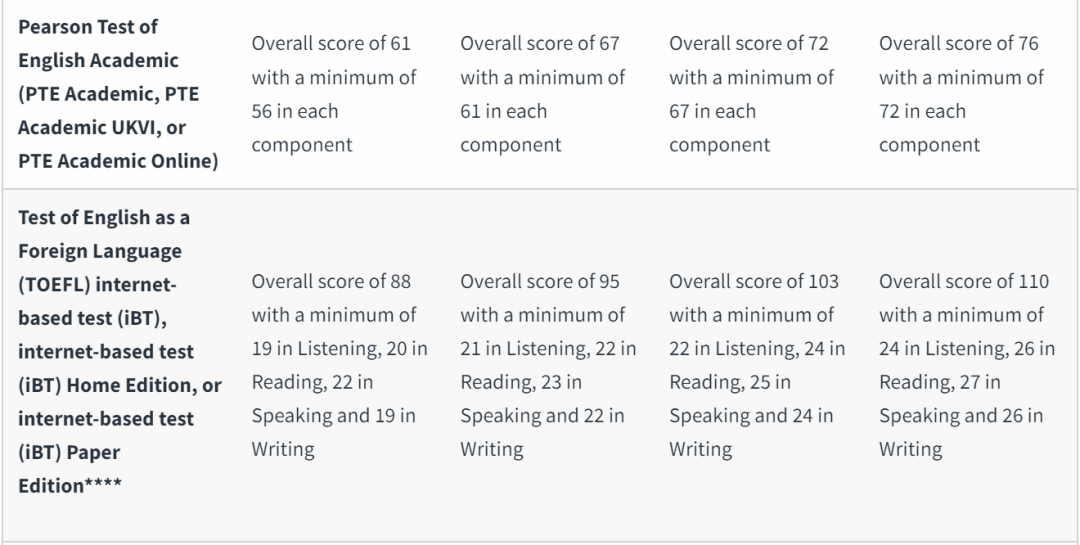Screen dimensions: 1080x545
Task: Select the TOEFL overall score of 103 text
Action: [754, 281]
